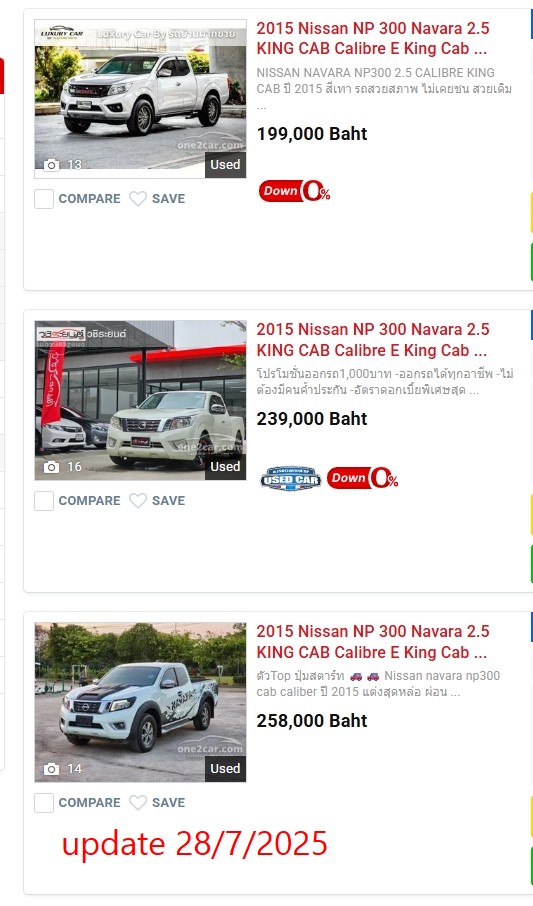533x906 pixels.
Task: Open the title link of the 199,000 Baht Navara
Action: pyautogui.click(x=373, y=38)
